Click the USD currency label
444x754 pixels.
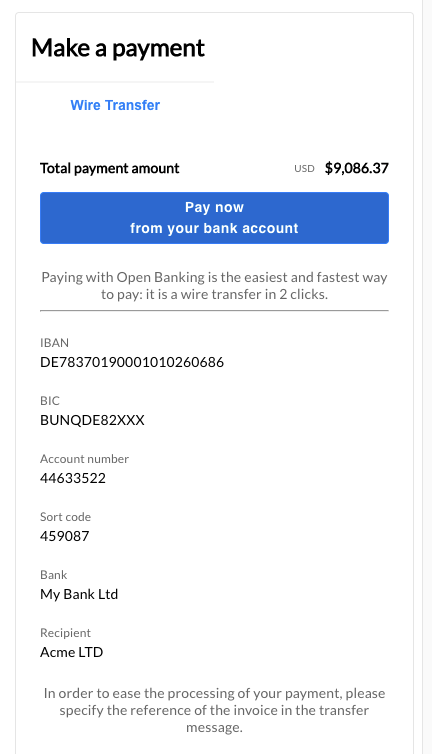pyautogui.click(x=304, y=169)
